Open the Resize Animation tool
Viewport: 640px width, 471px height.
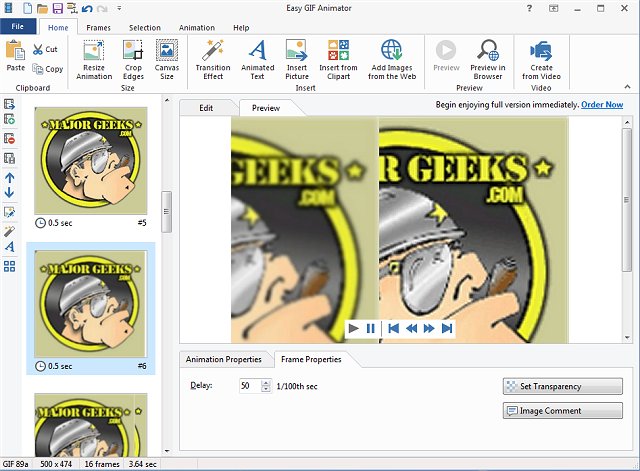click(x=94, y=60)
